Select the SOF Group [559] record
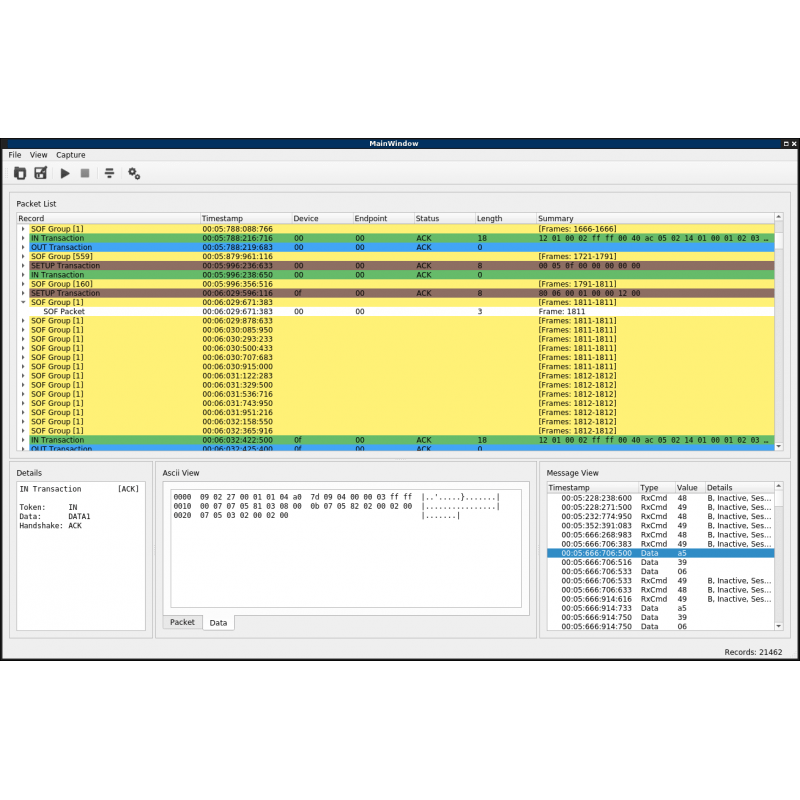 click(395, 257)
